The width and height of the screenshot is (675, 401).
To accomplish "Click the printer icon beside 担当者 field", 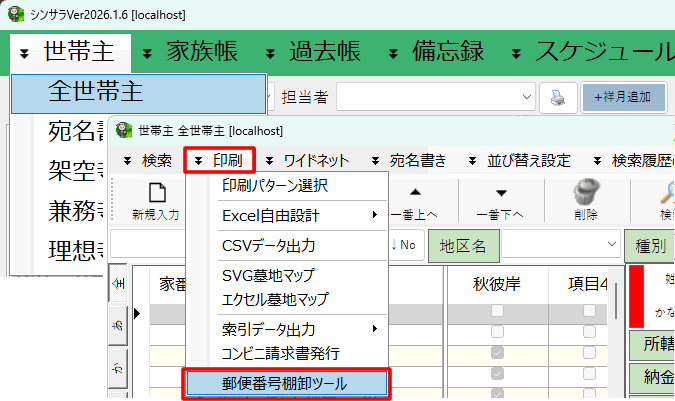I will 558,97.
